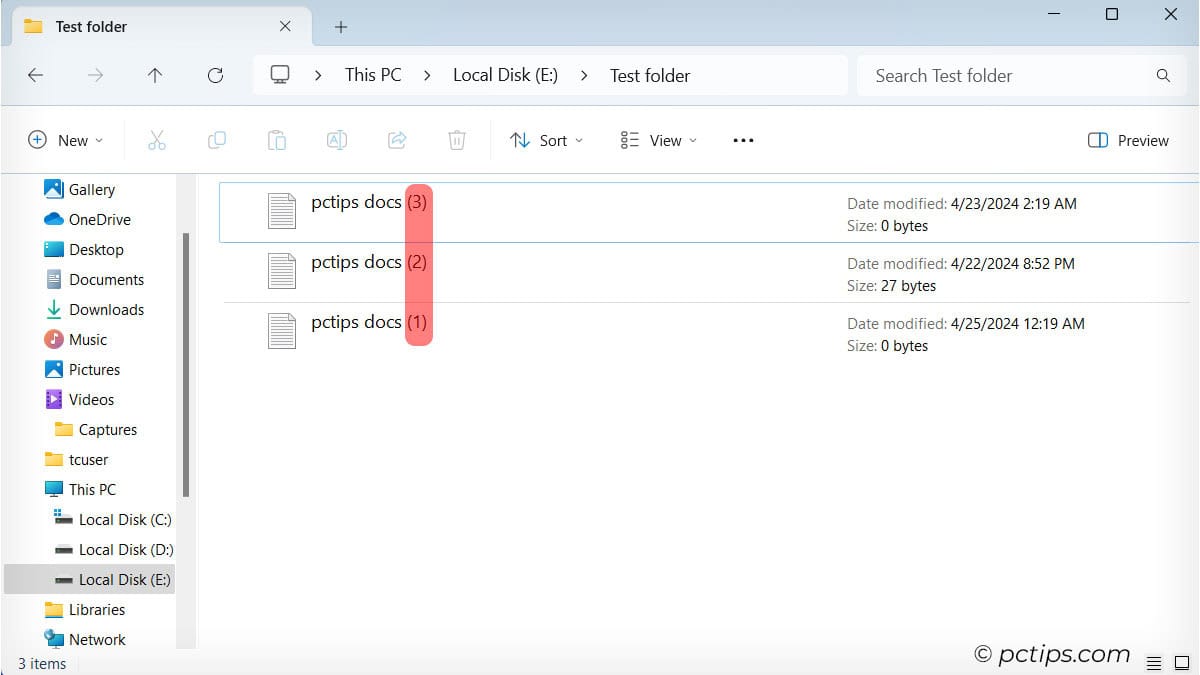Navigate up one folder level
The image size is (1200, 675).
tap(155, 75)
